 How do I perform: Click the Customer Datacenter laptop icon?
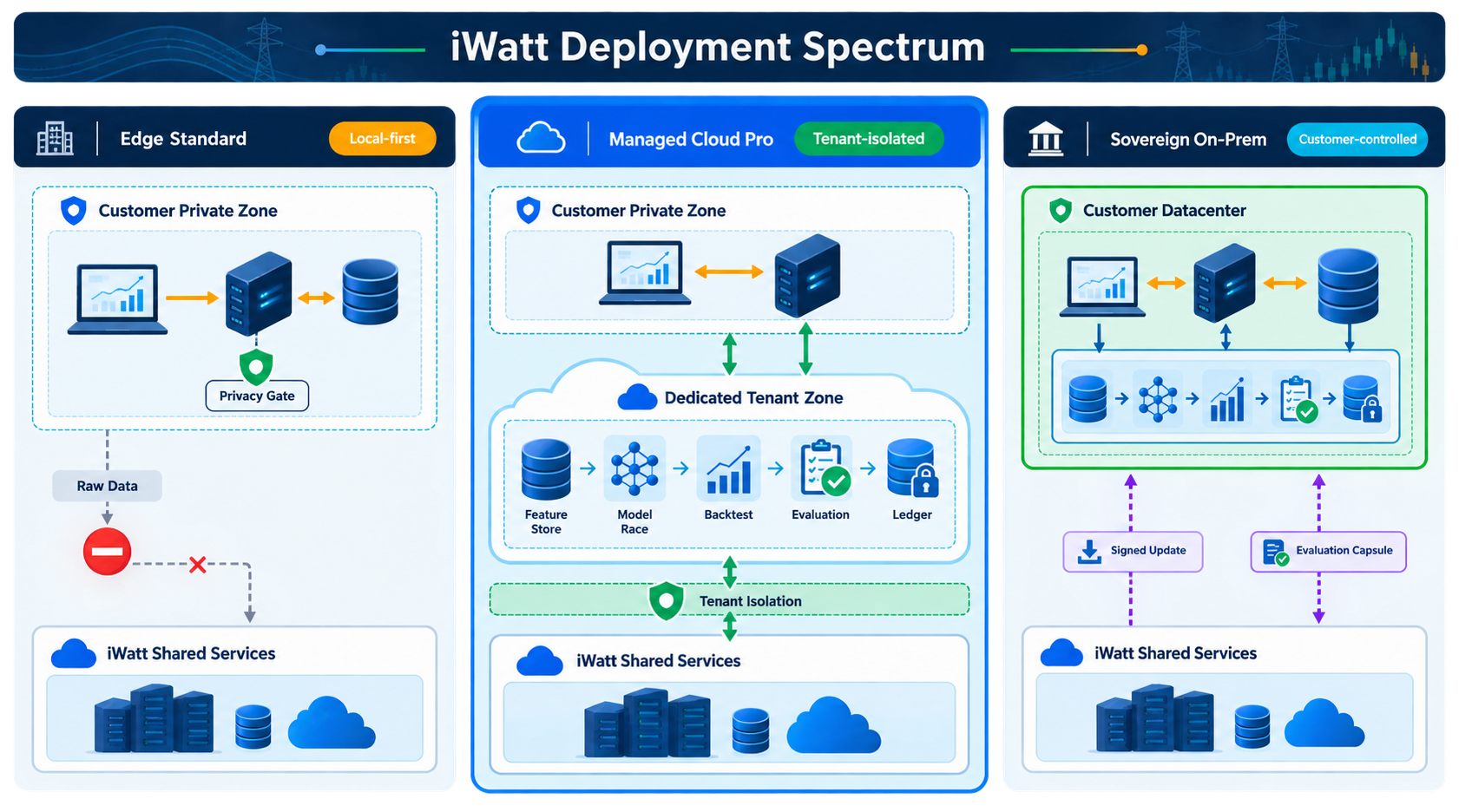(x=1103, y=286)
